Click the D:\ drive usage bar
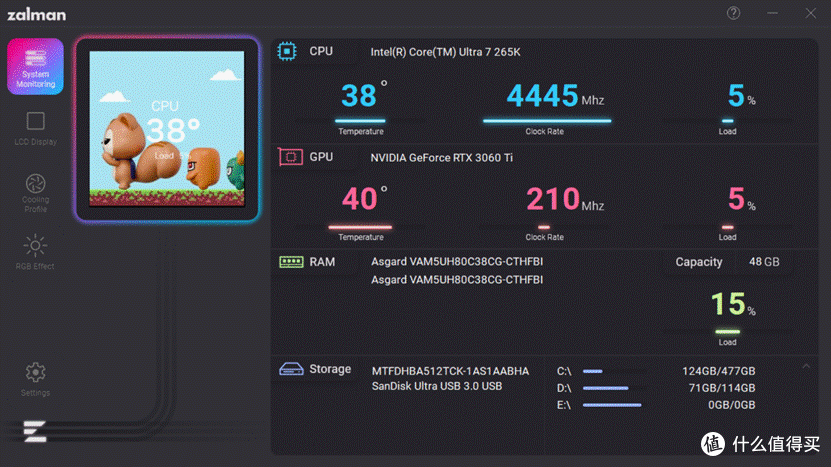 point(606,388)
